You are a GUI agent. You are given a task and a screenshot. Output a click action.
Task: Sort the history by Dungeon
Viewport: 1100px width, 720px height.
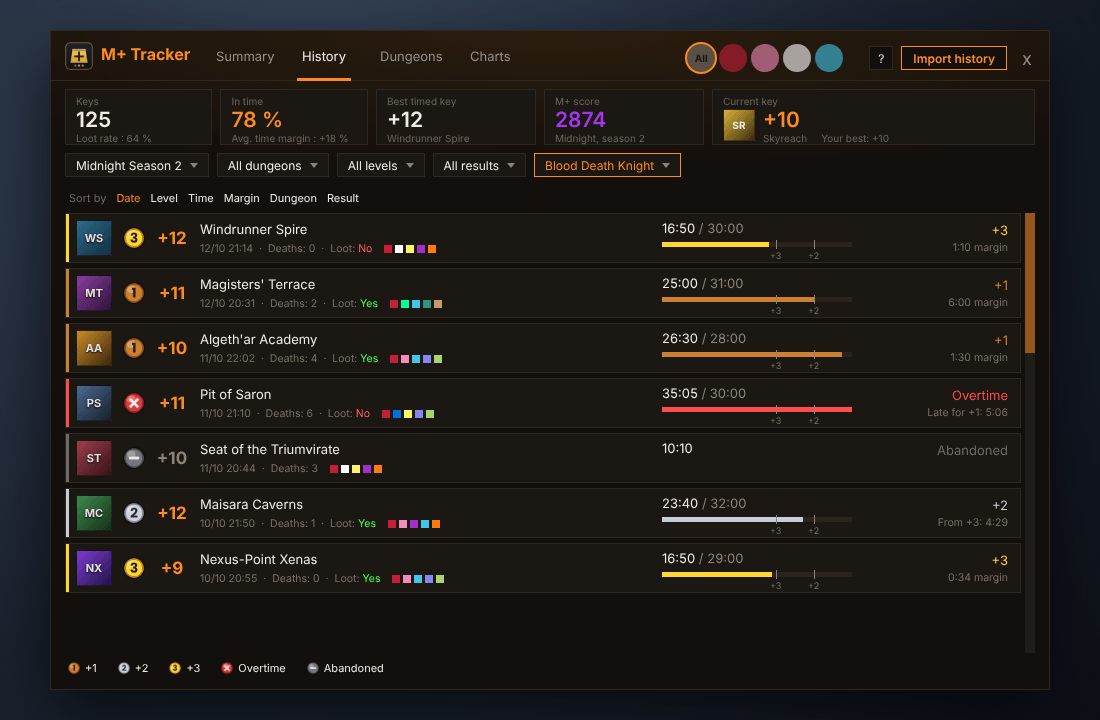tap(293, 199)
